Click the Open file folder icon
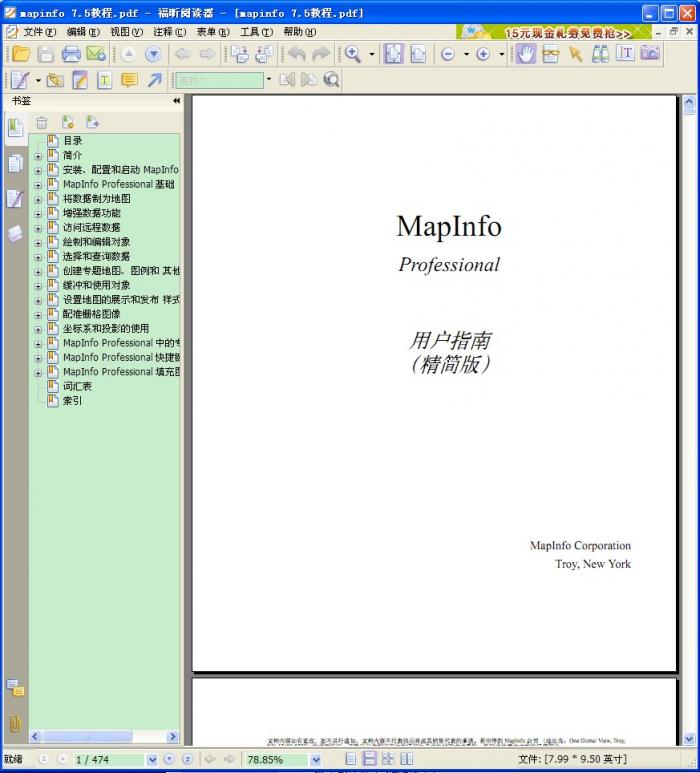 20,54
